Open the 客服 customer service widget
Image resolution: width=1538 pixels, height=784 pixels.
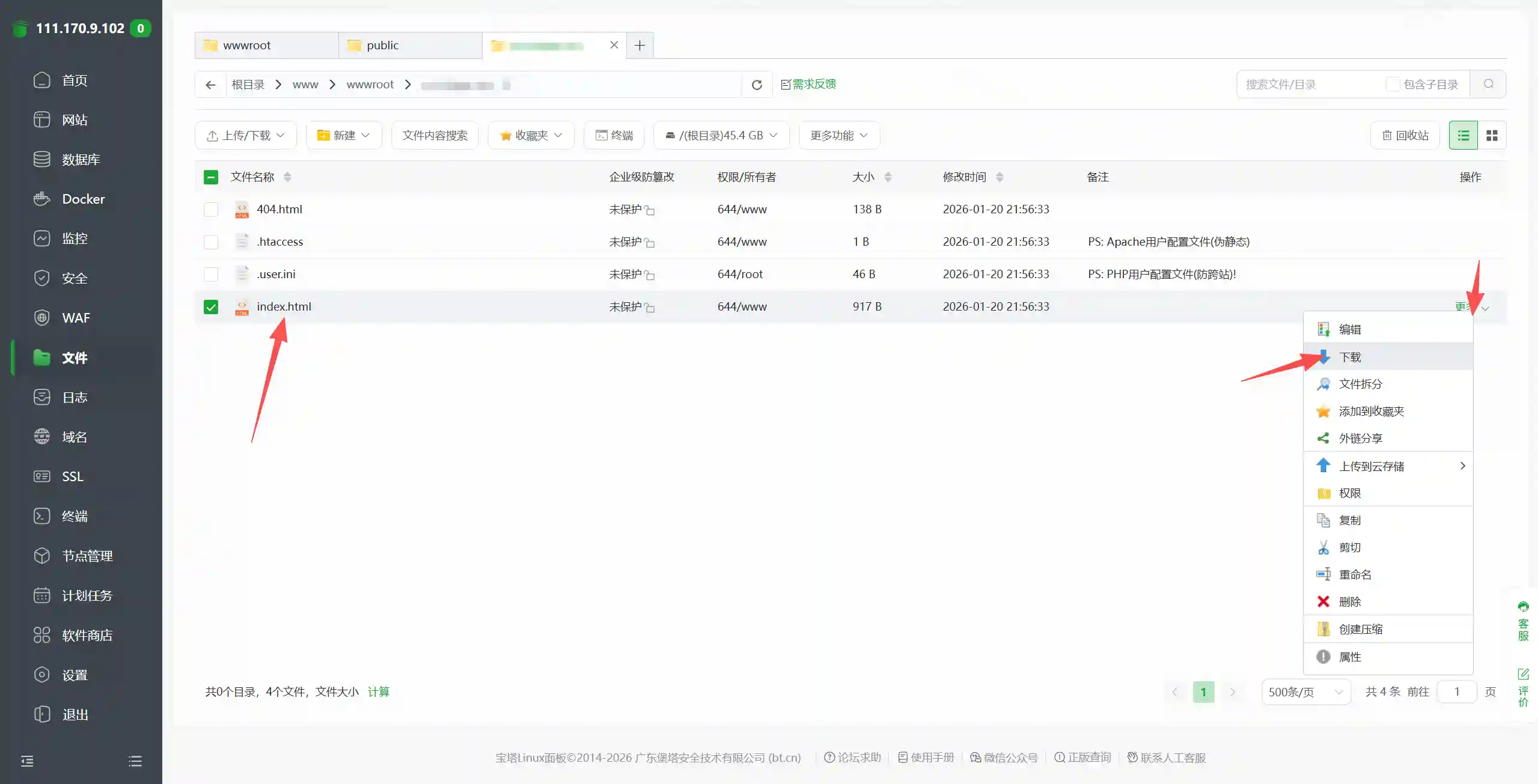[x=1523, y=622]
